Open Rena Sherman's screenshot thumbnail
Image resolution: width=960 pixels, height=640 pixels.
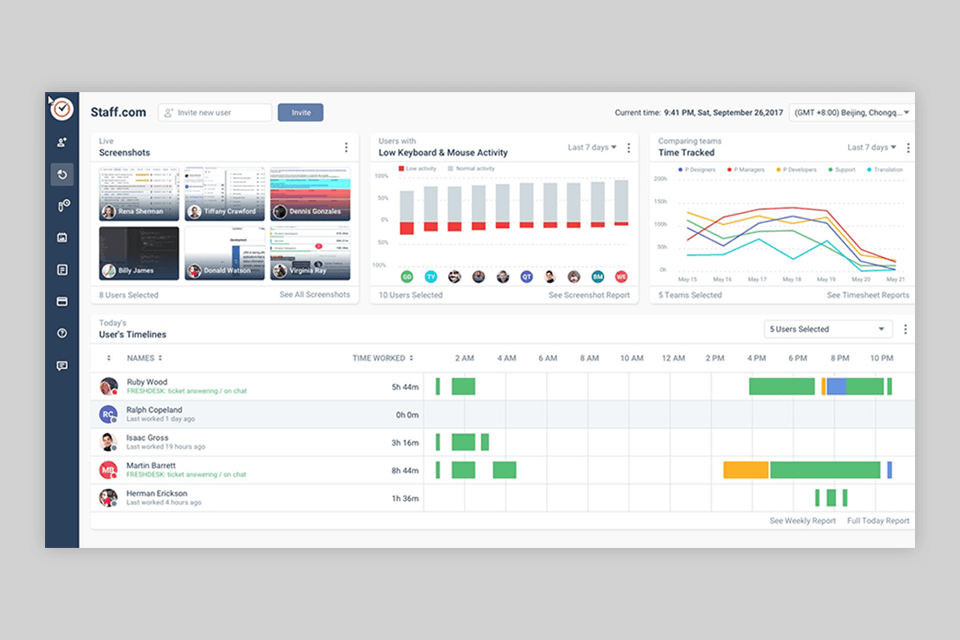[139, 194]
